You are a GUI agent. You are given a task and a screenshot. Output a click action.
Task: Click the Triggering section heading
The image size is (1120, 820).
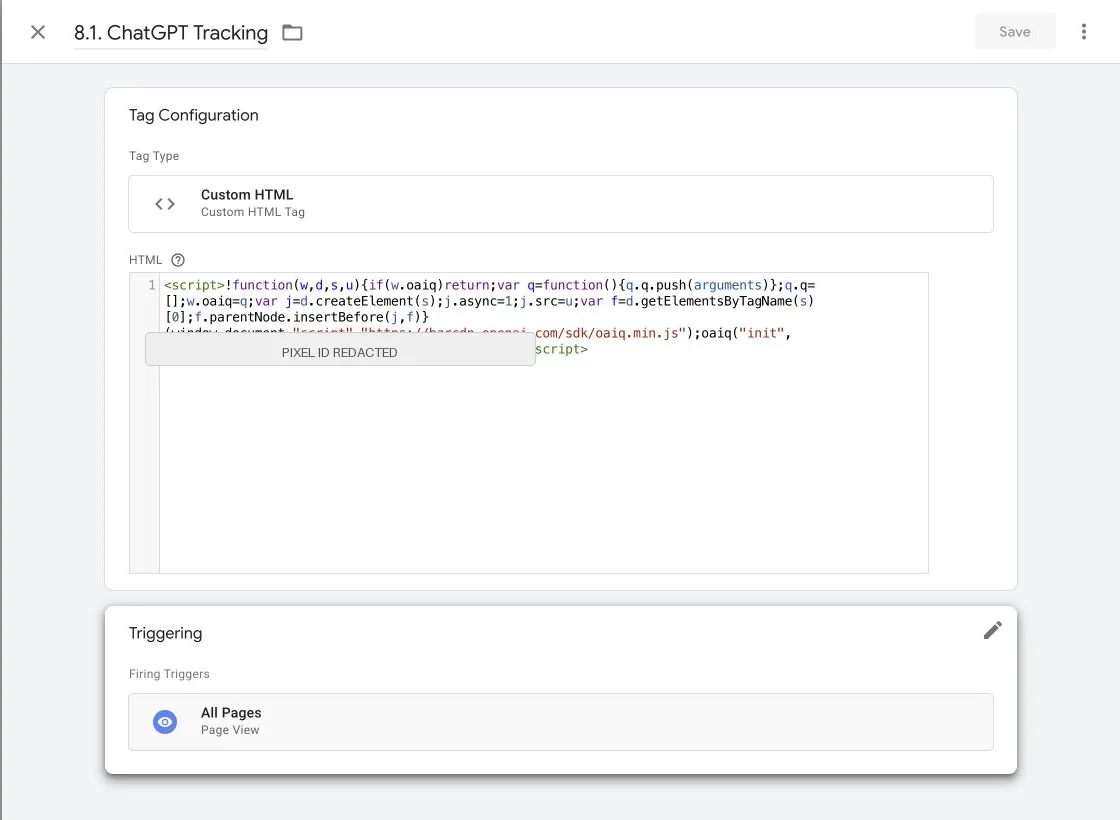click(166, 634)
